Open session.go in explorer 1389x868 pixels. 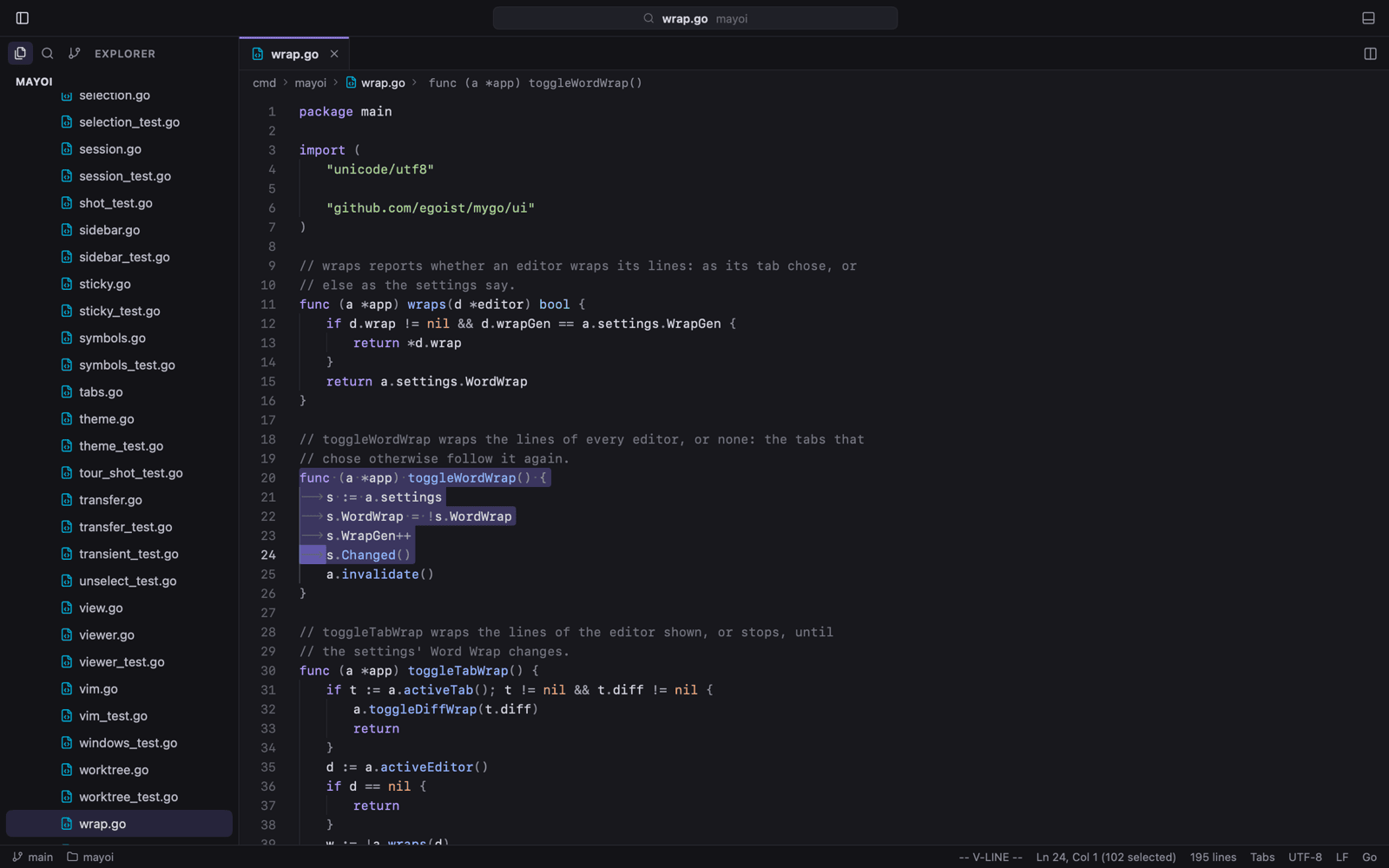119,149
